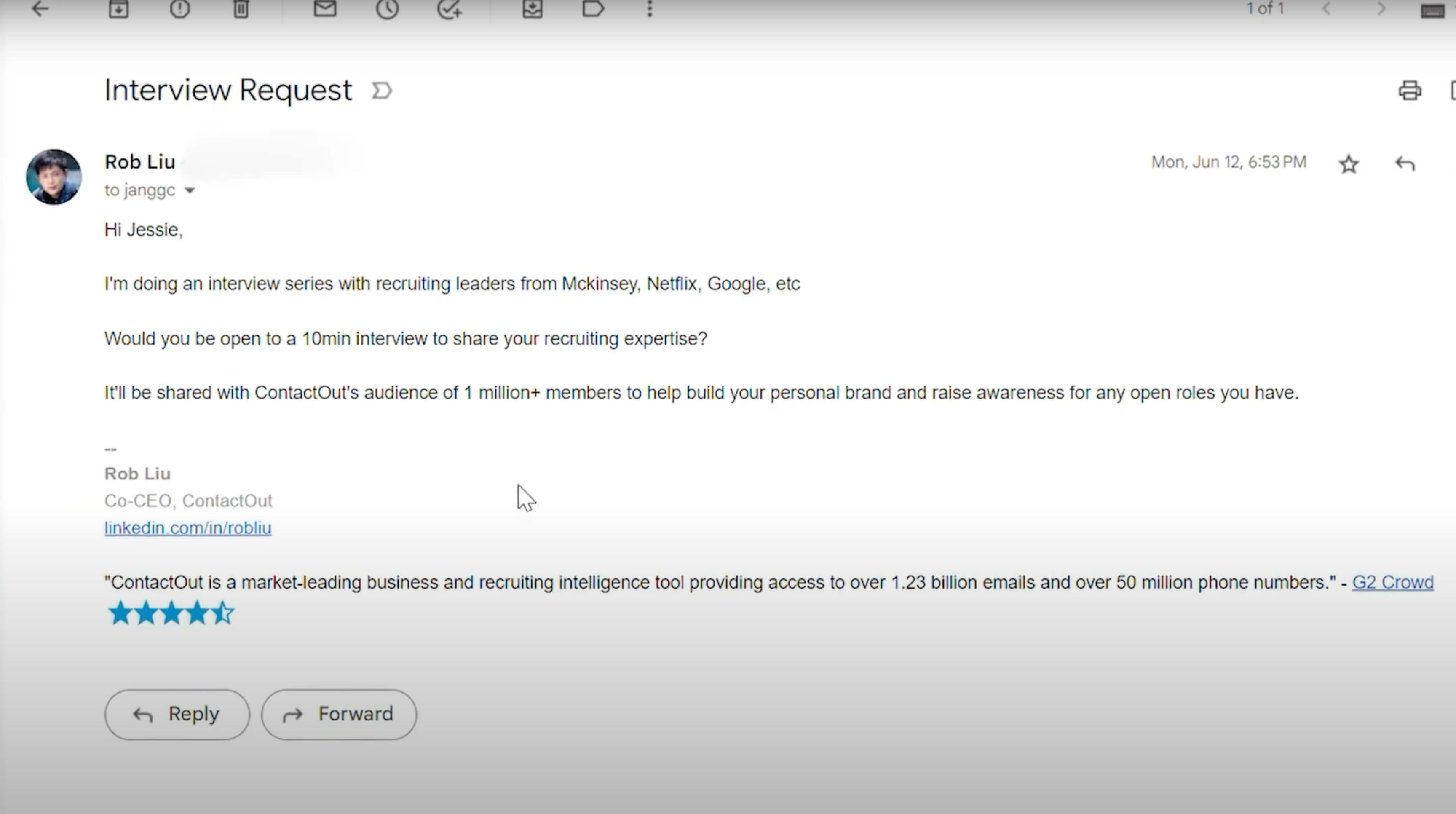Toggle importance marker beside Interview Request

pyautogui.click(x=382, y=91)
